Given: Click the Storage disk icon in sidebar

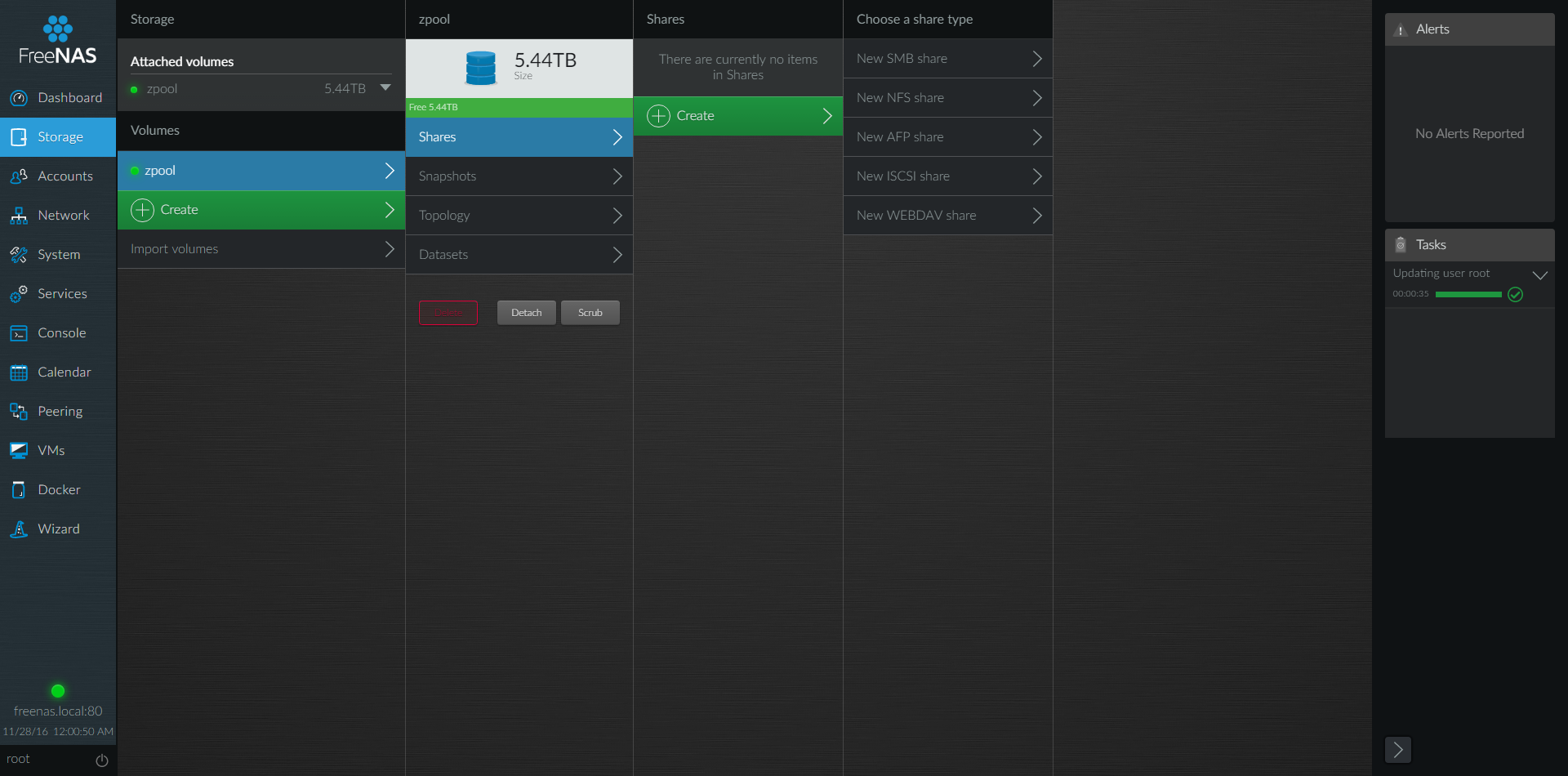Looking at the screenshot, I should (19, 137).
